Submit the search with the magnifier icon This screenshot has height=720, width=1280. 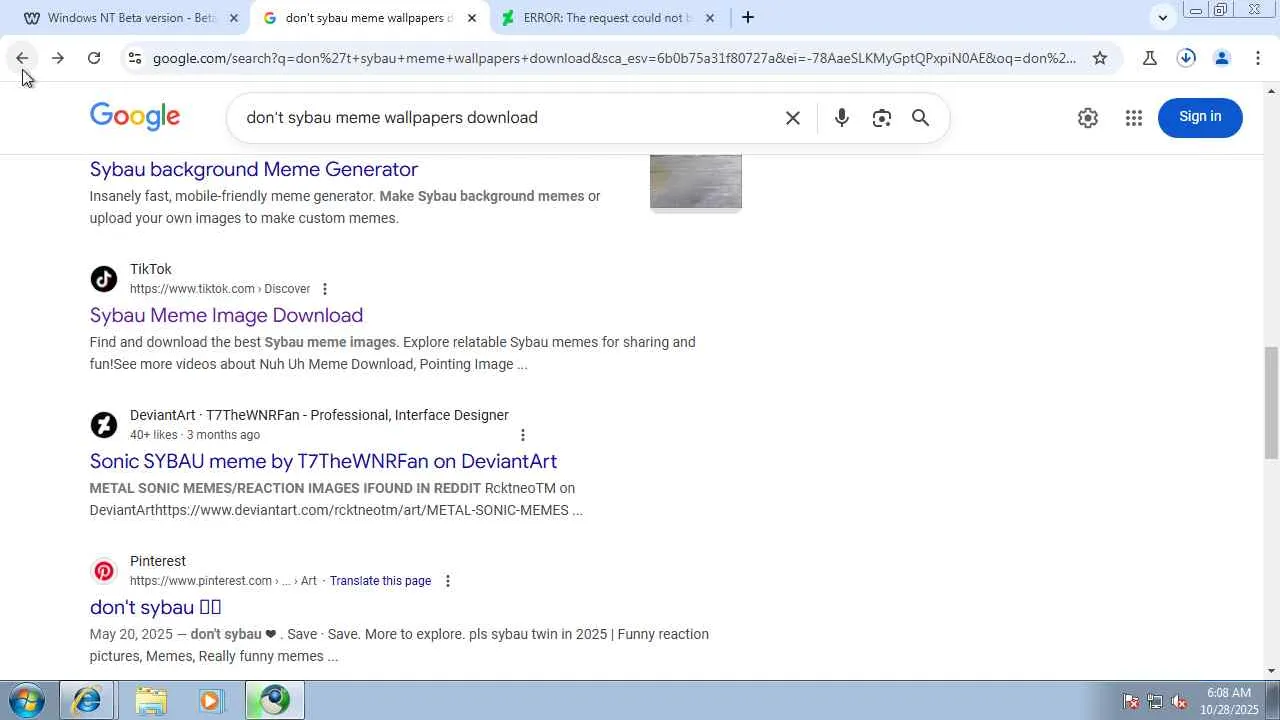coord(921,118)
